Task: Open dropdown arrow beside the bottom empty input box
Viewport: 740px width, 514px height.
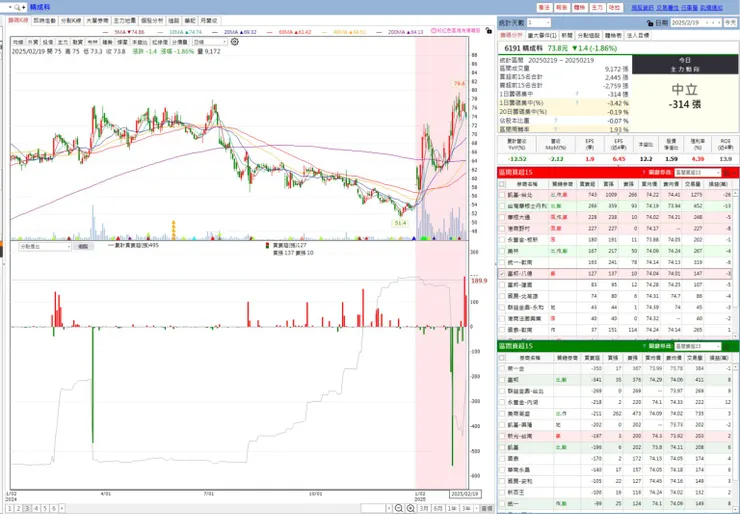Action: coord(389,508)
